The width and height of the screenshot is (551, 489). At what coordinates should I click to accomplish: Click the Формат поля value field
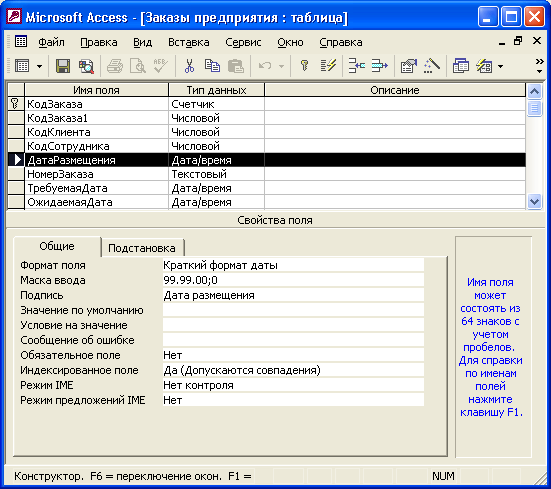(x=293, y=265)
